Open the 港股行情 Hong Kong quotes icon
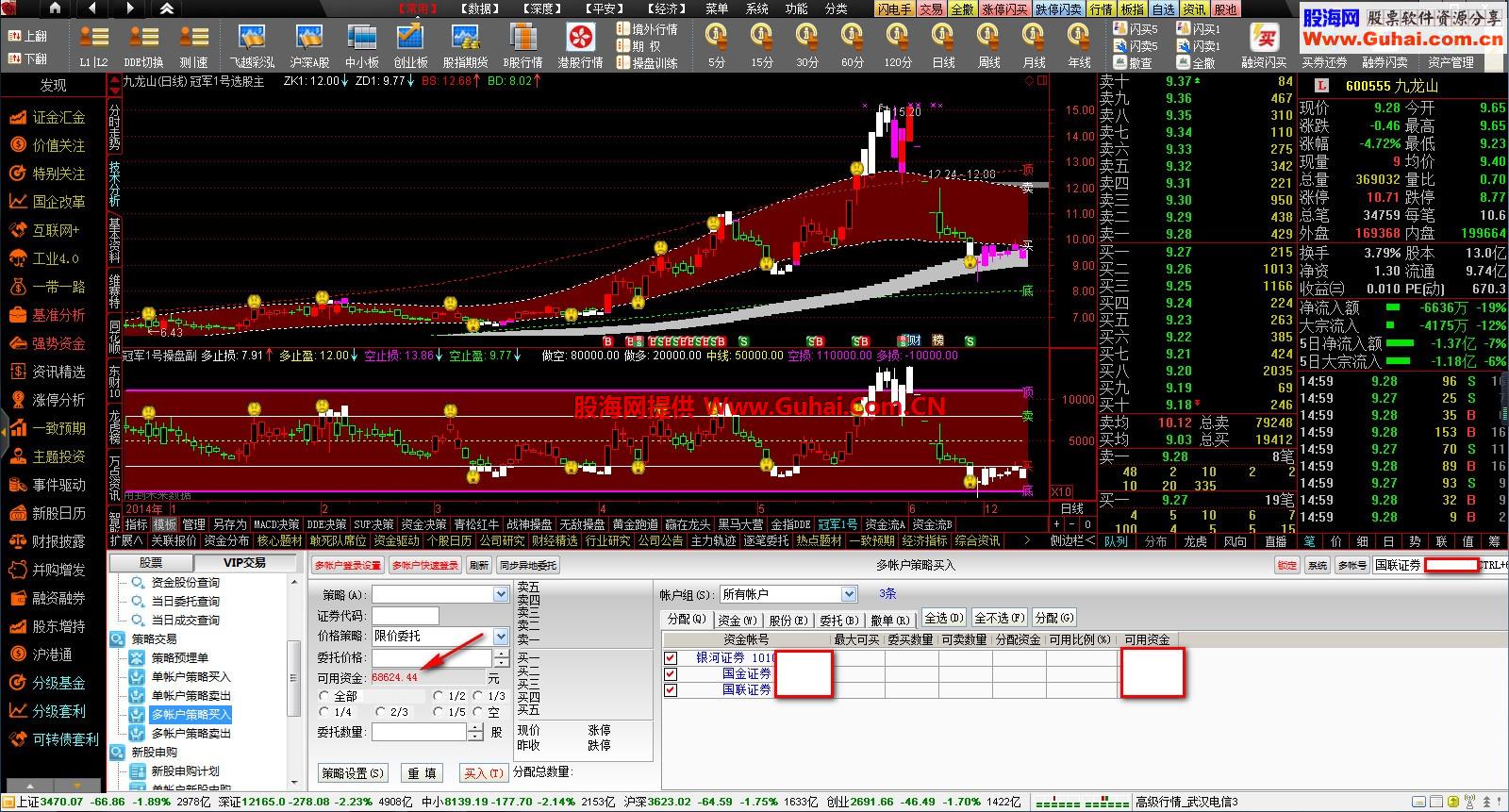The width and height of the screenshot is (1509, 812). 580,45
